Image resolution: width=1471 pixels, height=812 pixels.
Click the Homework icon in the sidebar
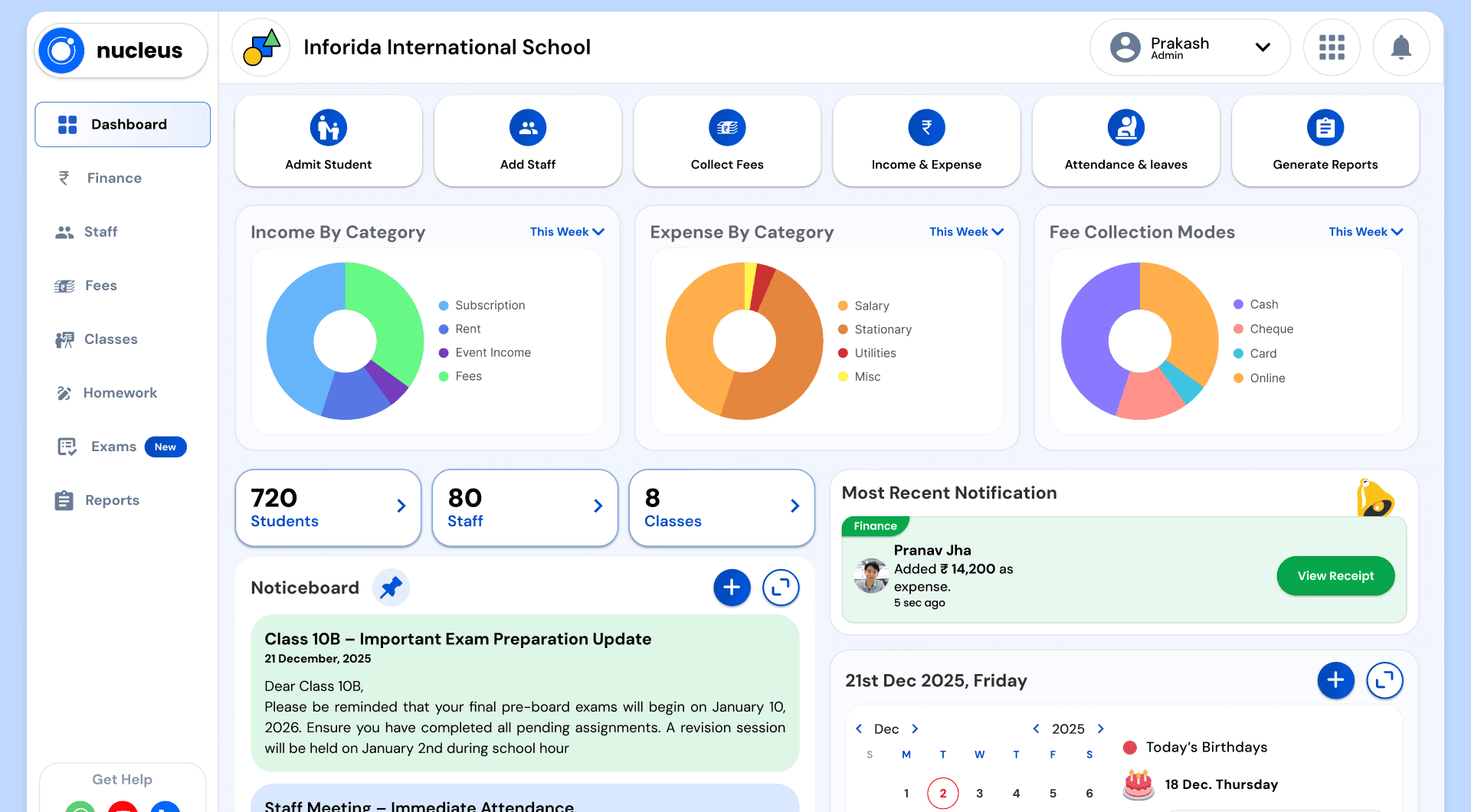(67, 393)
